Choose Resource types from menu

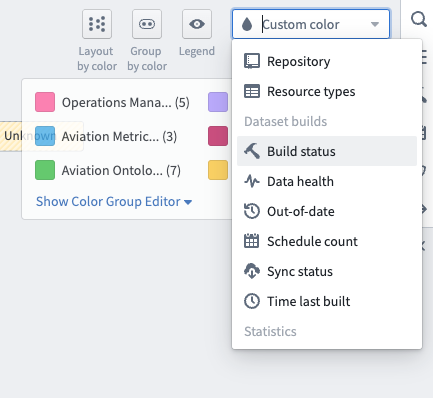pos(327,91)
